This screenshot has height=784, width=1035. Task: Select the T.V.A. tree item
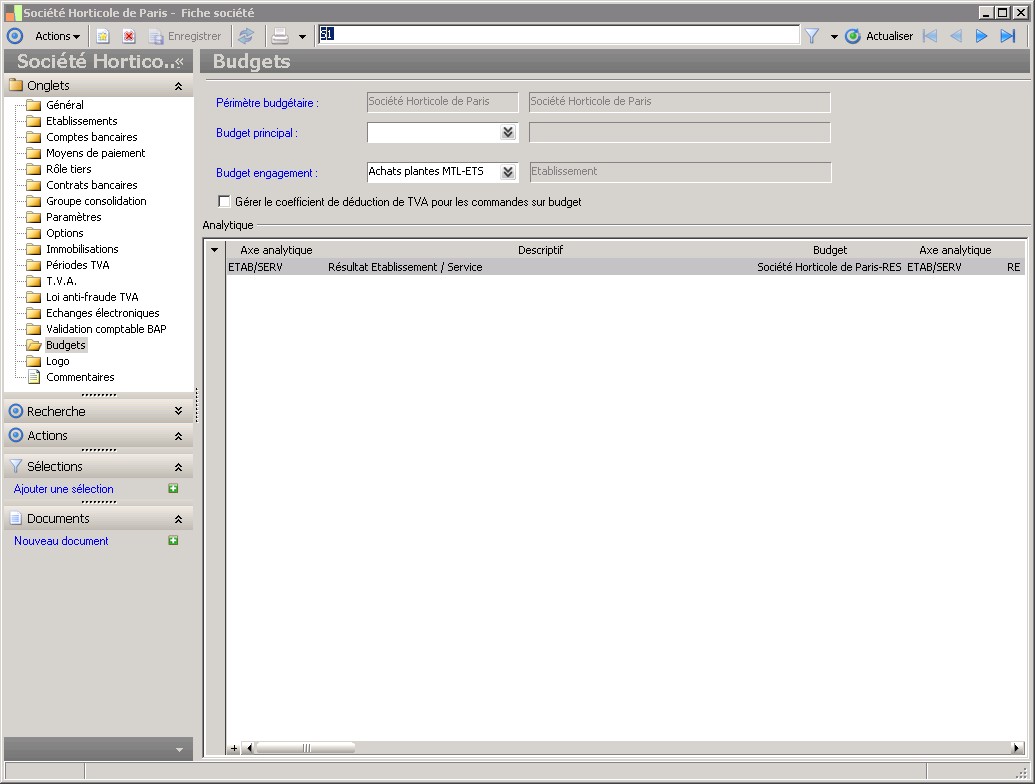click(x=61, y=281)
